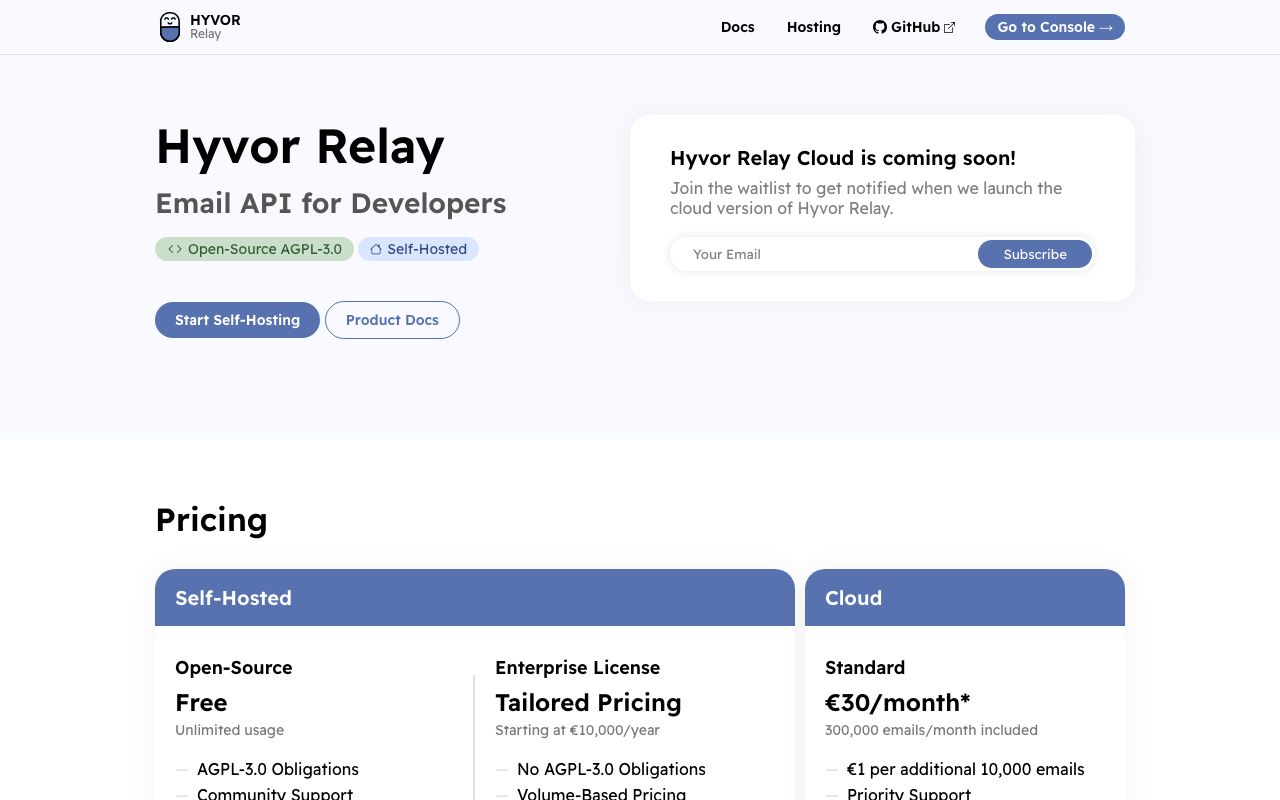Viewport: 1280px width, 800px height.
Task: Click the Pricing section heading
Action: (x=212, y=520)
